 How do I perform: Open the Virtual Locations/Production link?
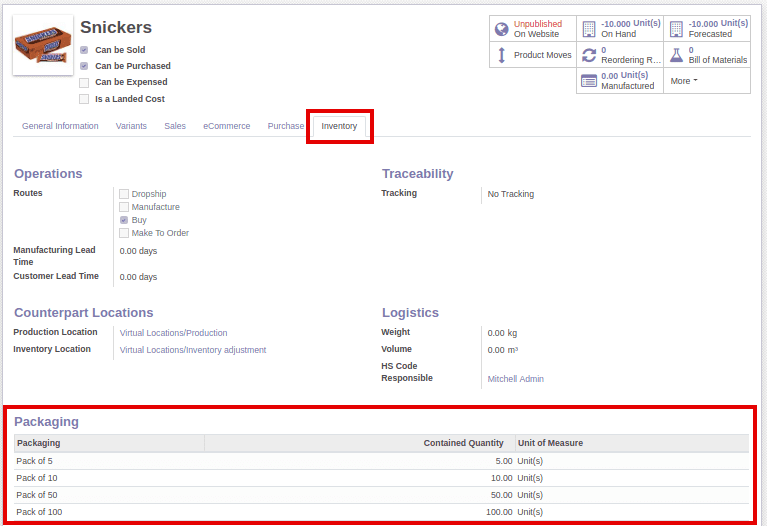pyautogui.click(x=173, y=333)
